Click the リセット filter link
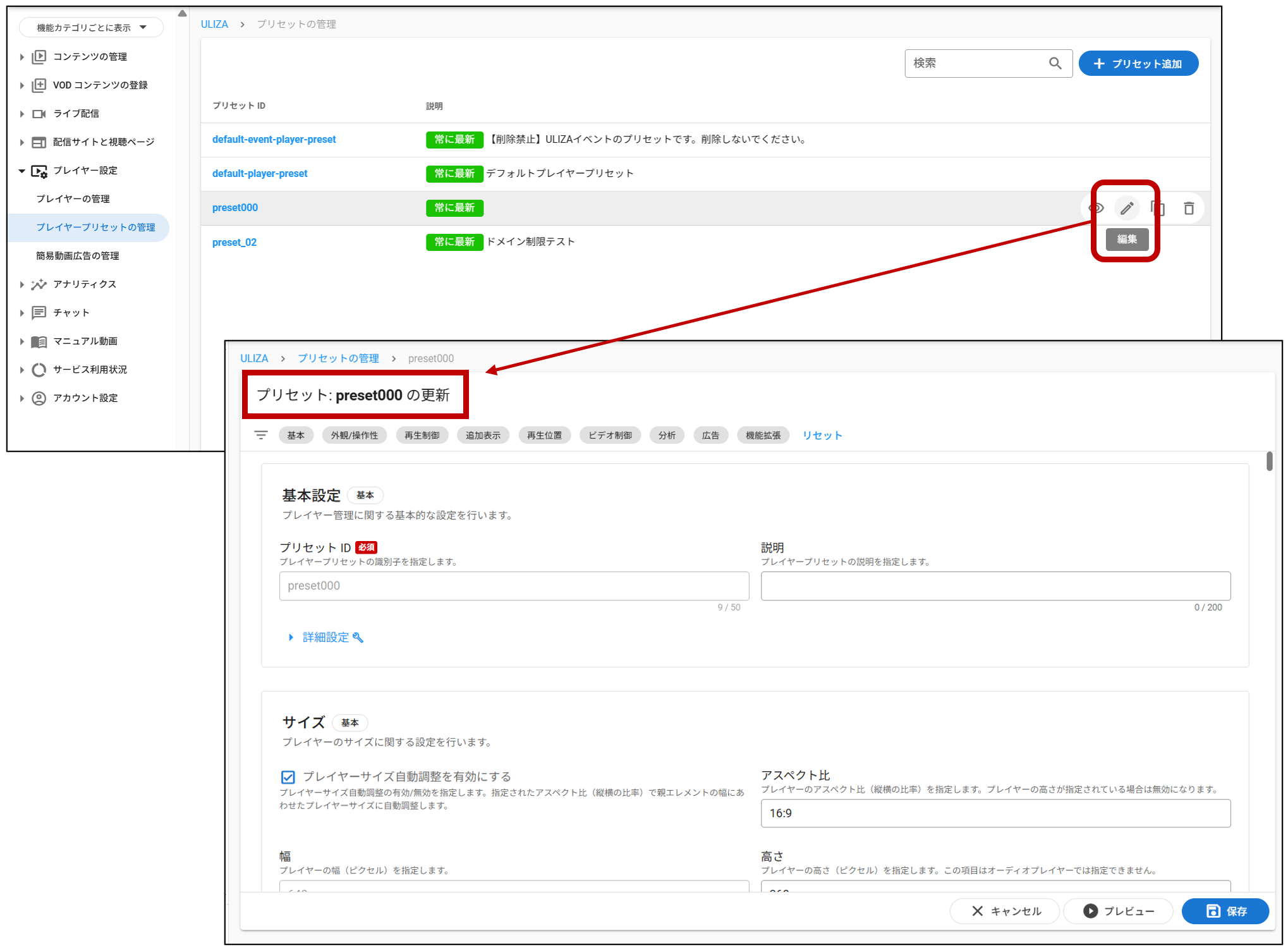The image size is (1288, 950). (x=822, y=435)
